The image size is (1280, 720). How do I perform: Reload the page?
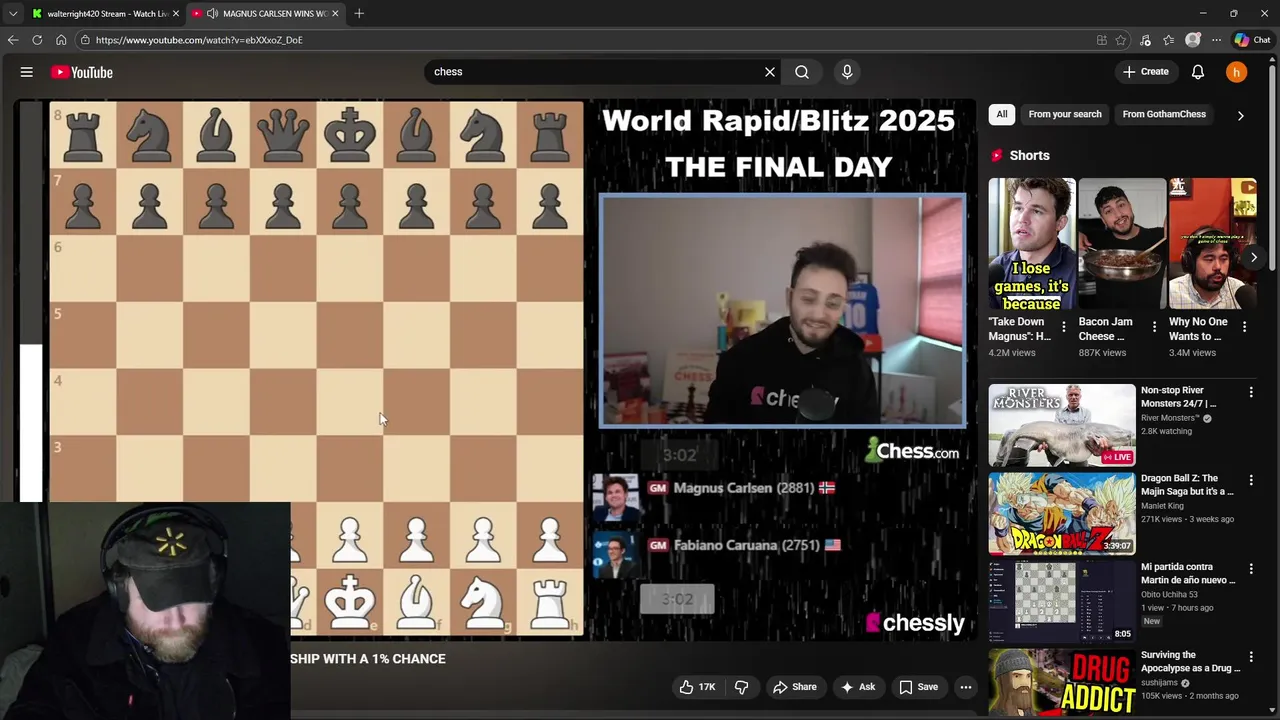(37, 40)
